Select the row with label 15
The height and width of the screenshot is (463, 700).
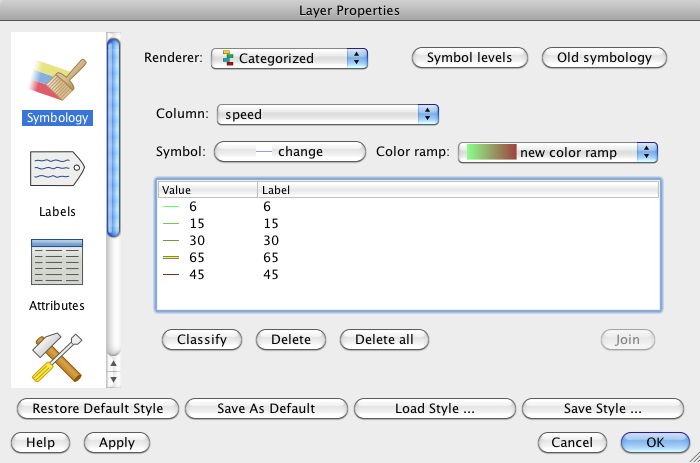click(x=408, y=224)
